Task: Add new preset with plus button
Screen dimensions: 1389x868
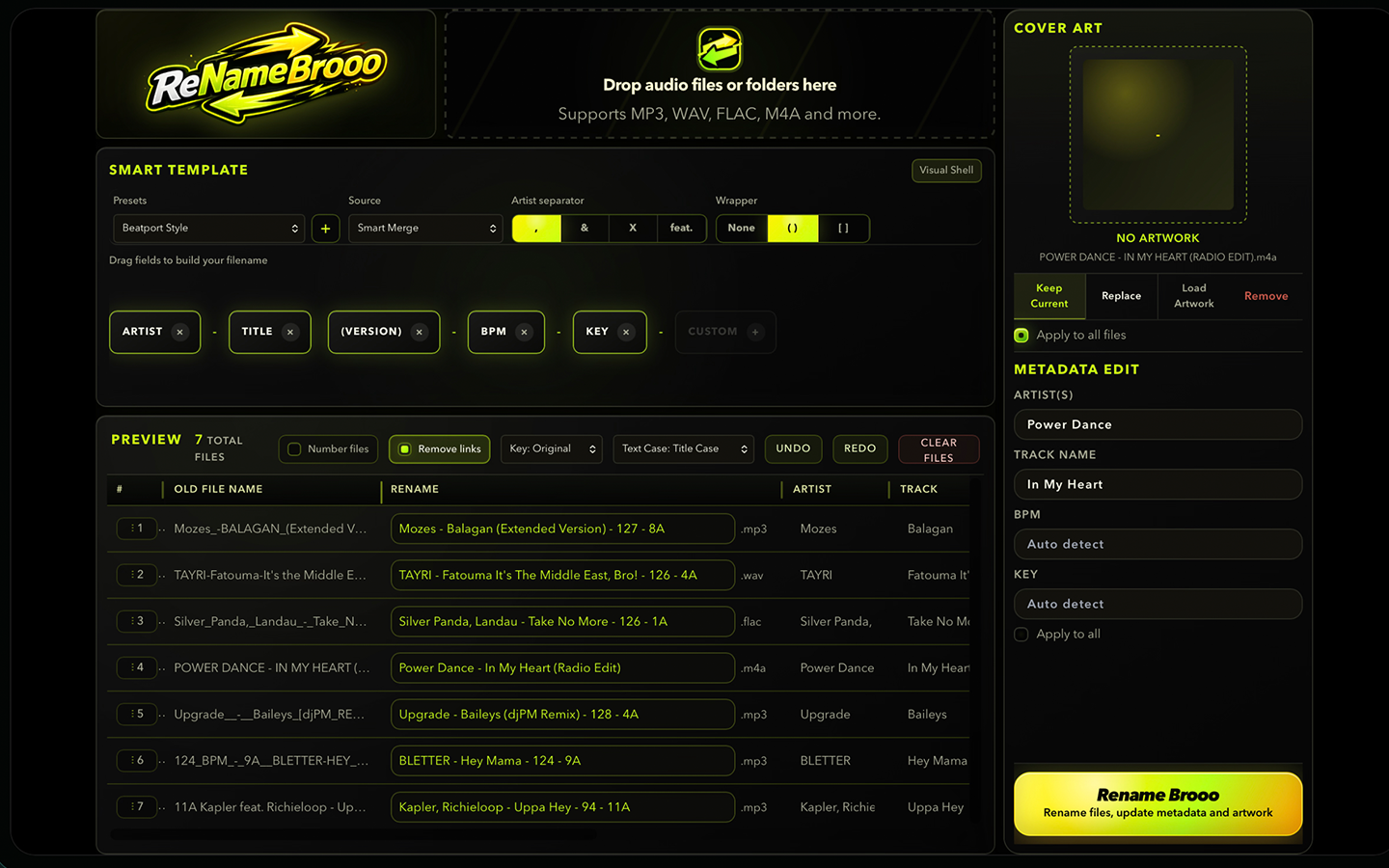Action: tap(325, 229)
